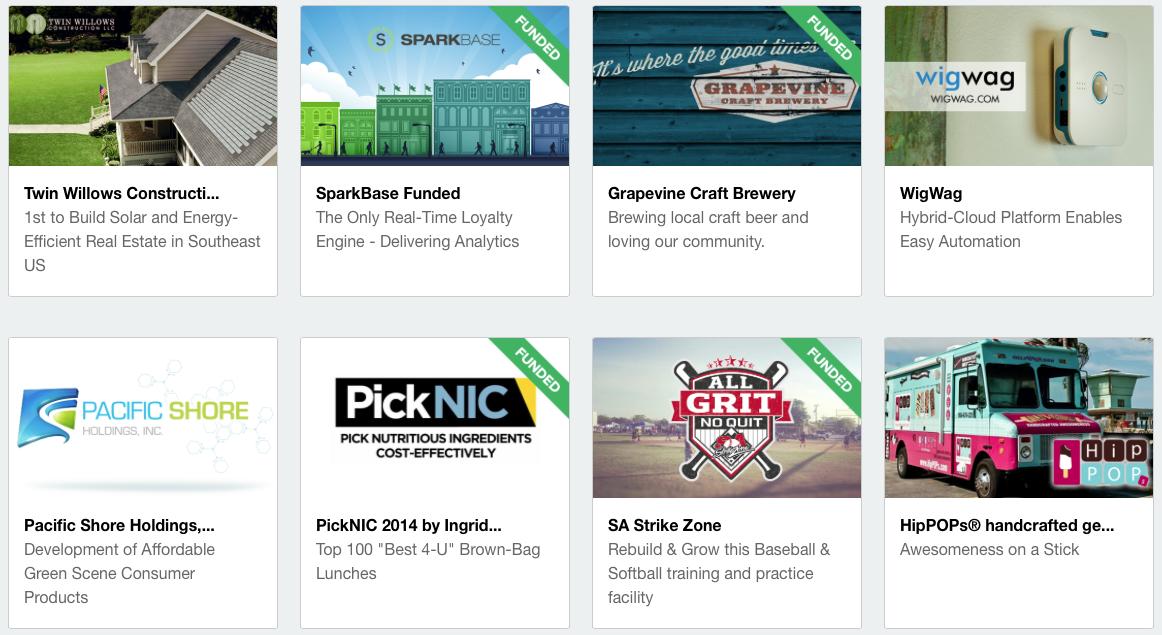
Task: Click the FUNDED ribbon on Grapevine card
Action: coord(829,38)
